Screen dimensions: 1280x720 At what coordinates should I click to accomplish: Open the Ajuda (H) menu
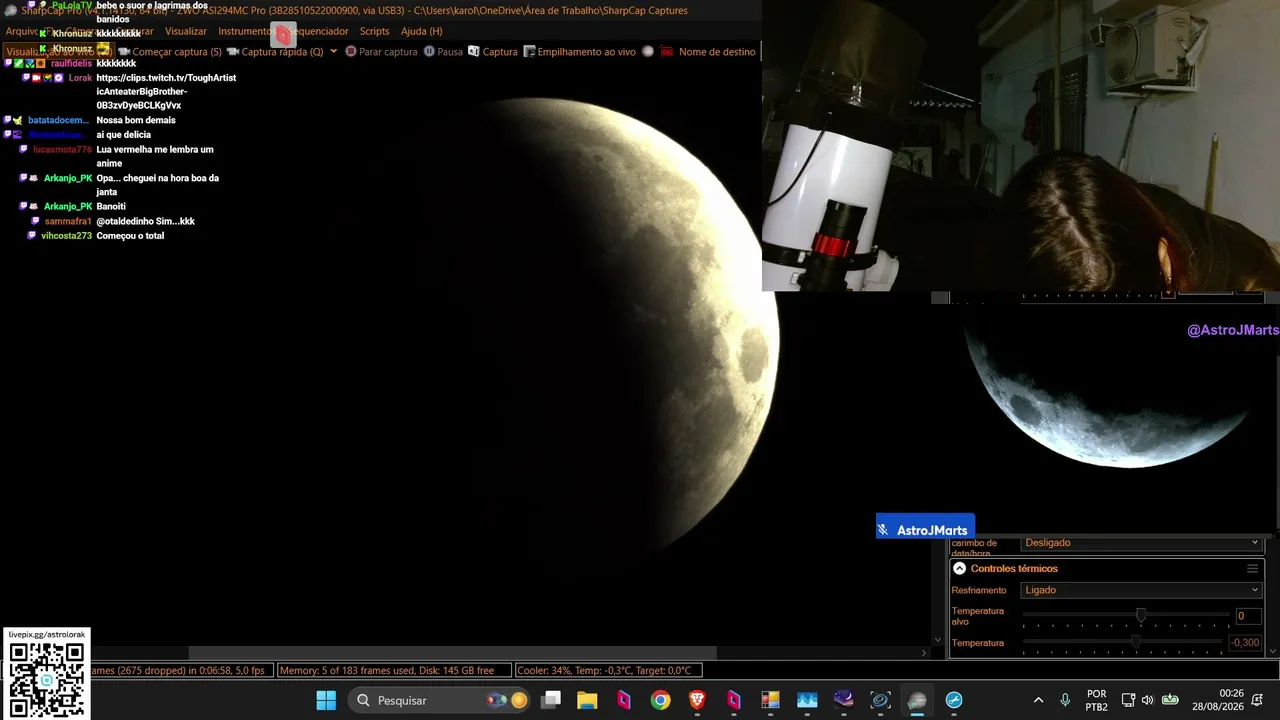click(x=421, y=31)
